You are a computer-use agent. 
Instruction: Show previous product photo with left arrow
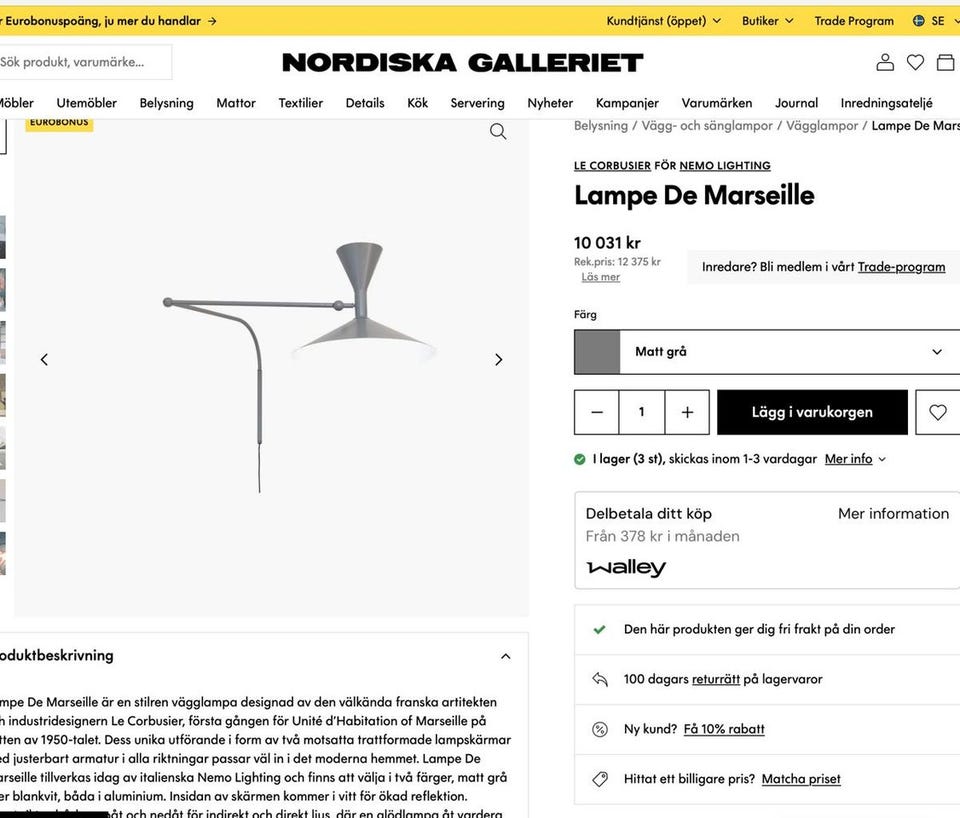[x=44, y=359]
